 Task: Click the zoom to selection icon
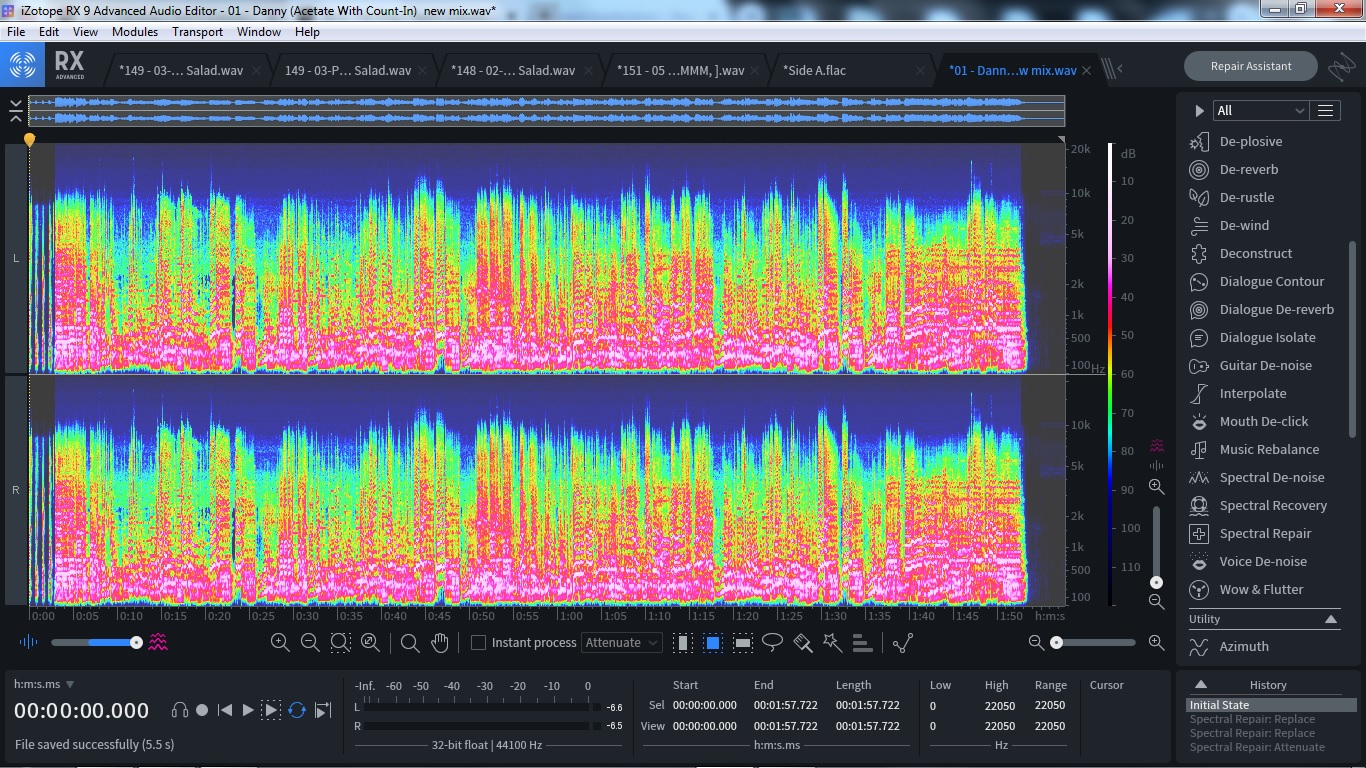click(x=340, y=643)
